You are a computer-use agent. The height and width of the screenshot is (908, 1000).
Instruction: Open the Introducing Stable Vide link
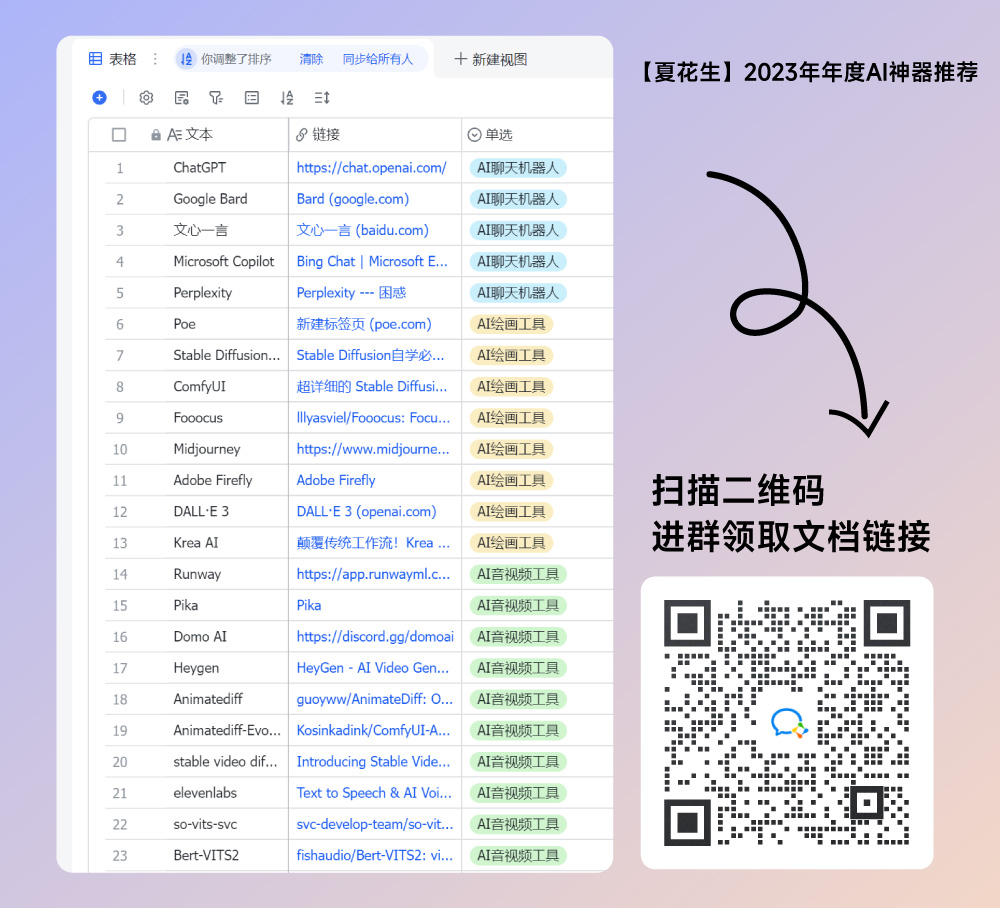click(x=373, y=761)
